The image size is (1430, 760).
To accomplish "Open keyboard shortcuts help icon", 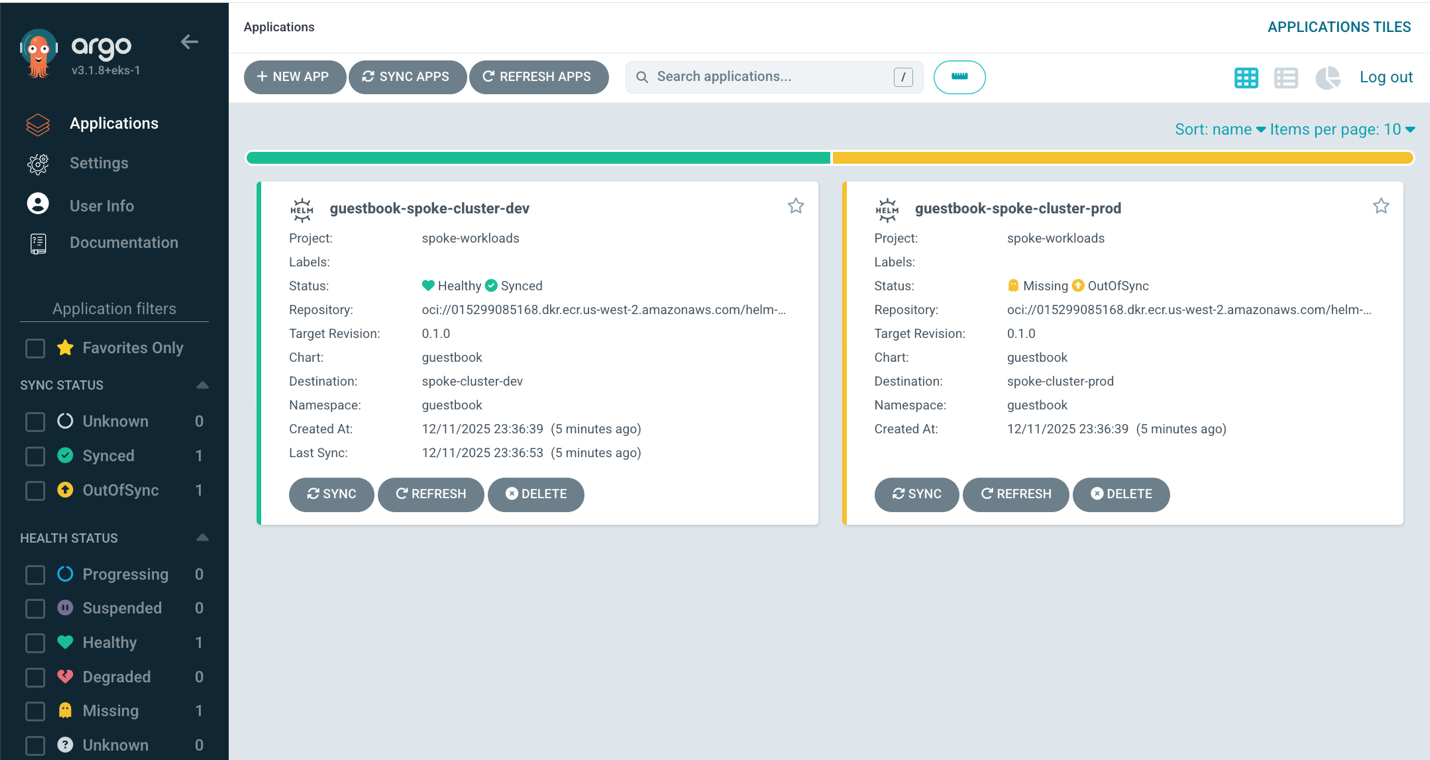I will coord(959,77).
